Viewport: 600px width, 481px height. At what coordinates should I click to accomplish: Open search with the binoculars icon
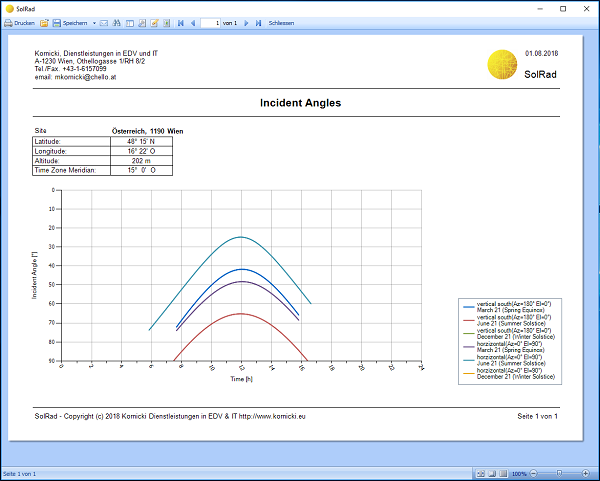tap(116, 22)
